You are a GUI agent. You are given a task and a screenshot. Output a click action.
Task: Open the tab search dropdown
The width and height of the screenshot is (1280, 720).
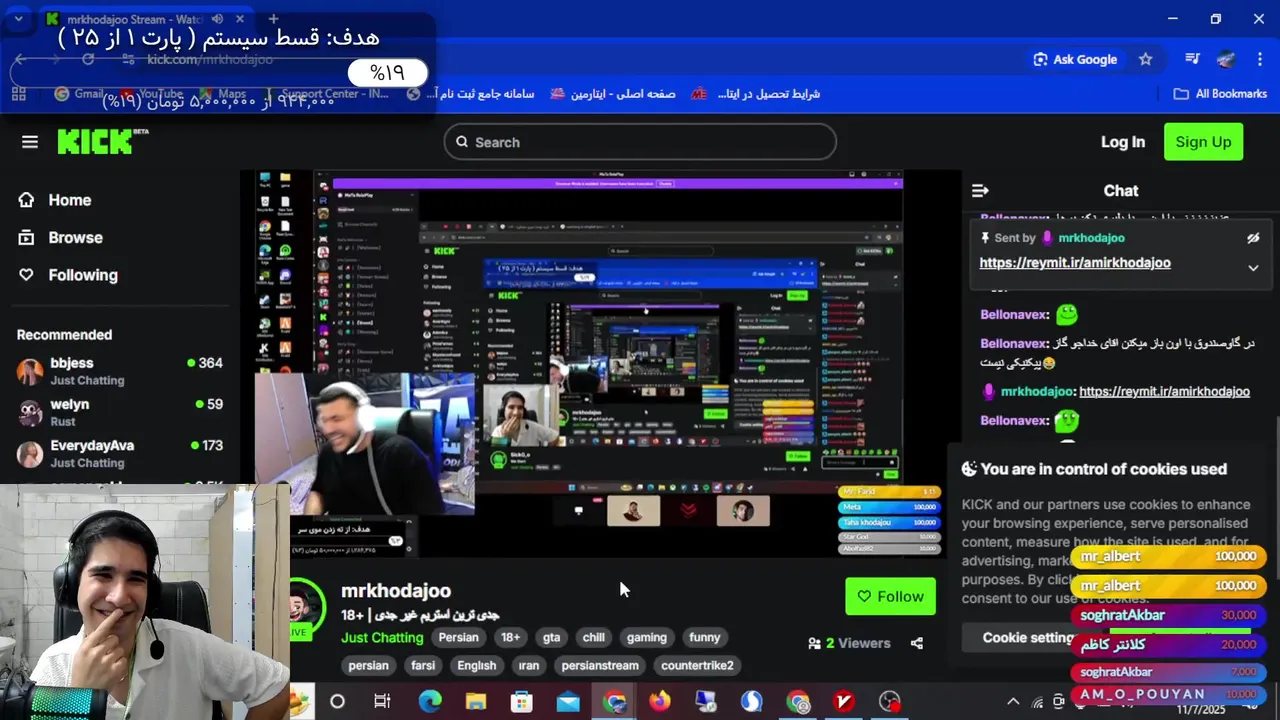pos(18,19)
